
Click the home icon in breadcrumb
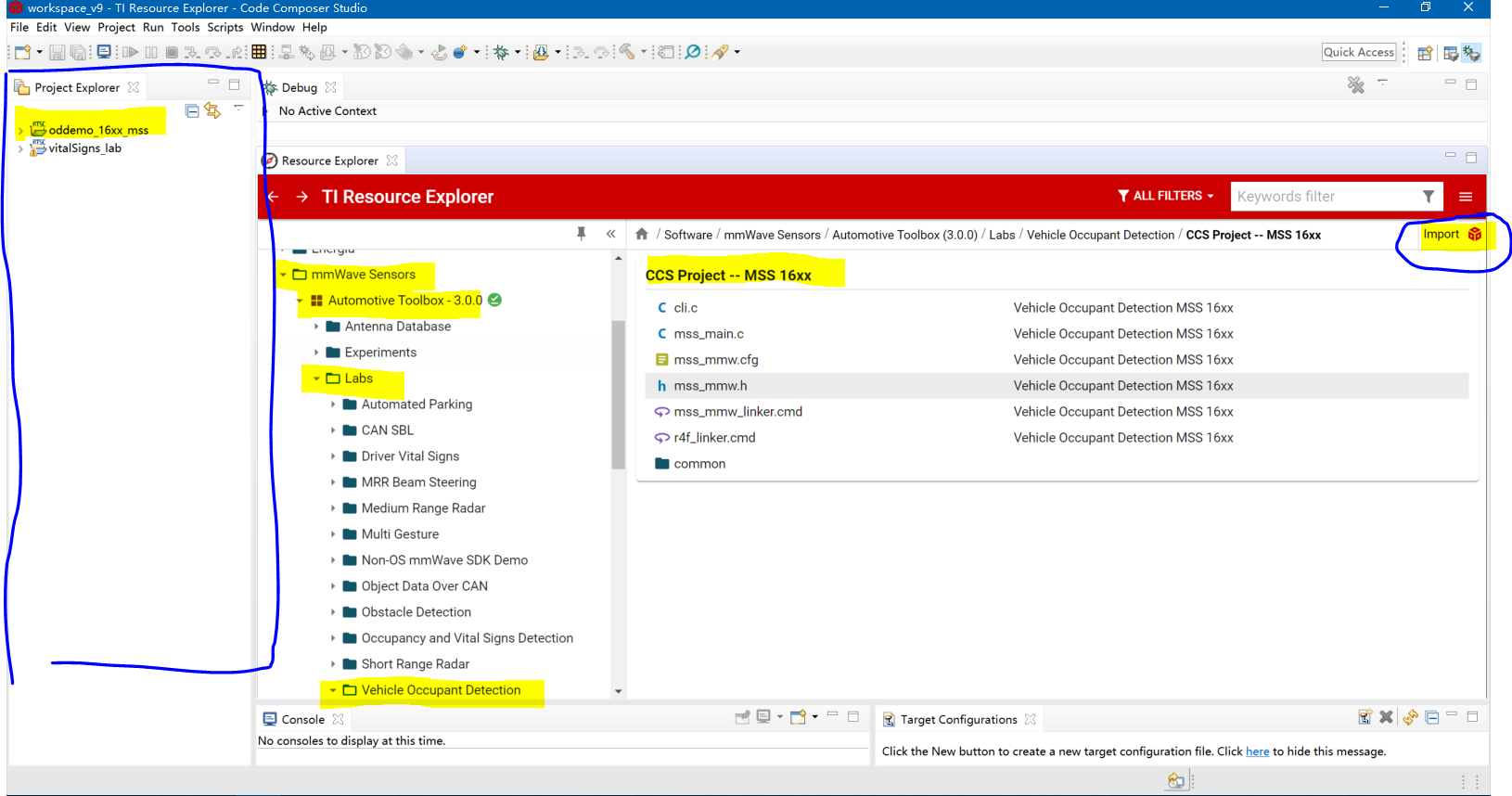[x=641, y=235]
